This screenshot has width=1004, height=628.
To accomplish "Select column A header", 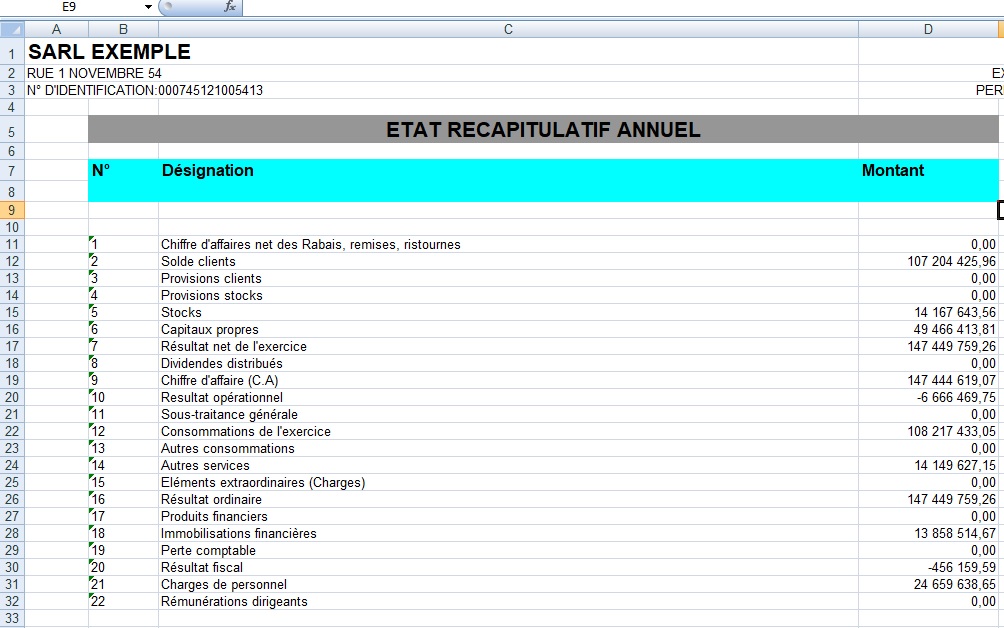I will point(56,30).
